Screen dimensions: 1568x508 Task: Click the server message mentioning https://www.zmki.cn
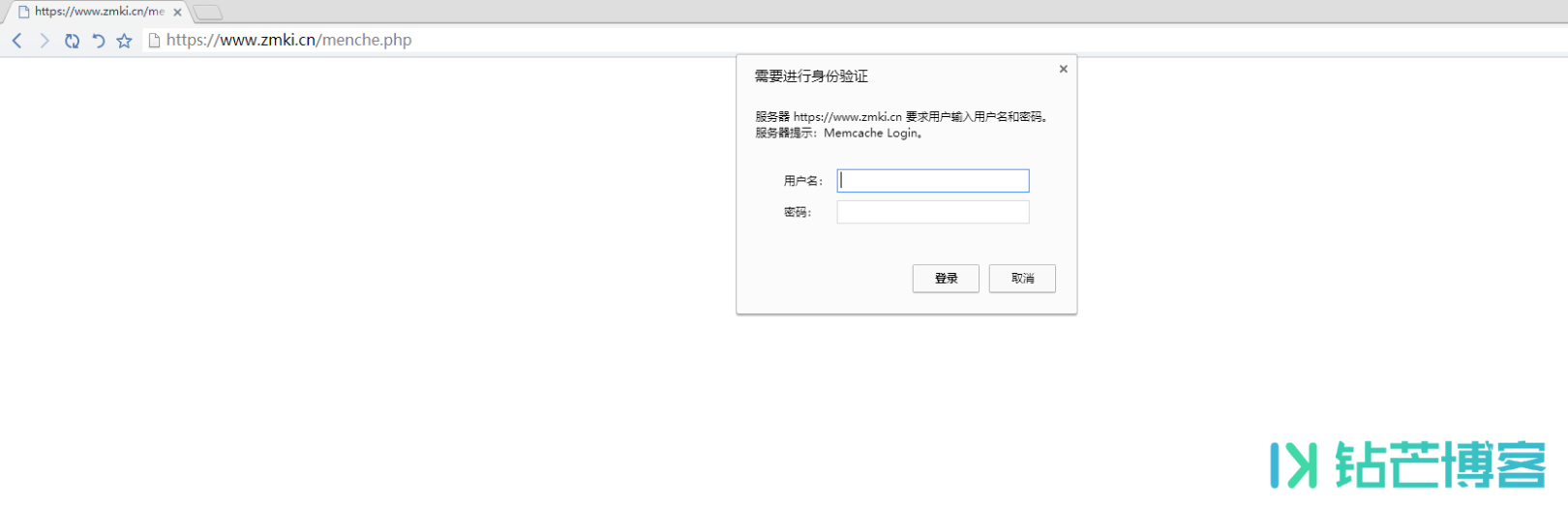pyautogui.click(x=902, y=117)
